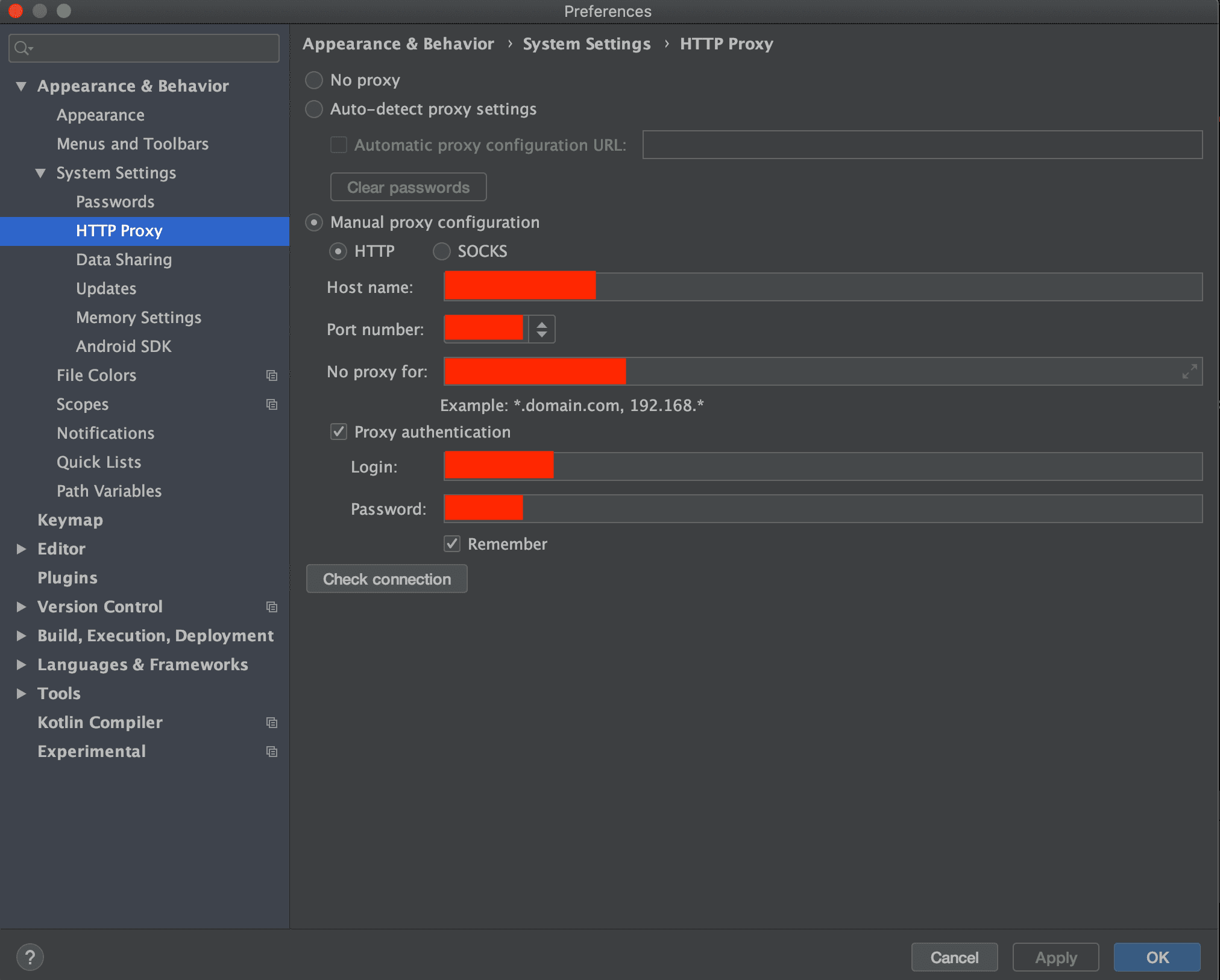This screenshot has height=980, width=1220.
Task: Increment the port number stepper
Action: [541, 324]
